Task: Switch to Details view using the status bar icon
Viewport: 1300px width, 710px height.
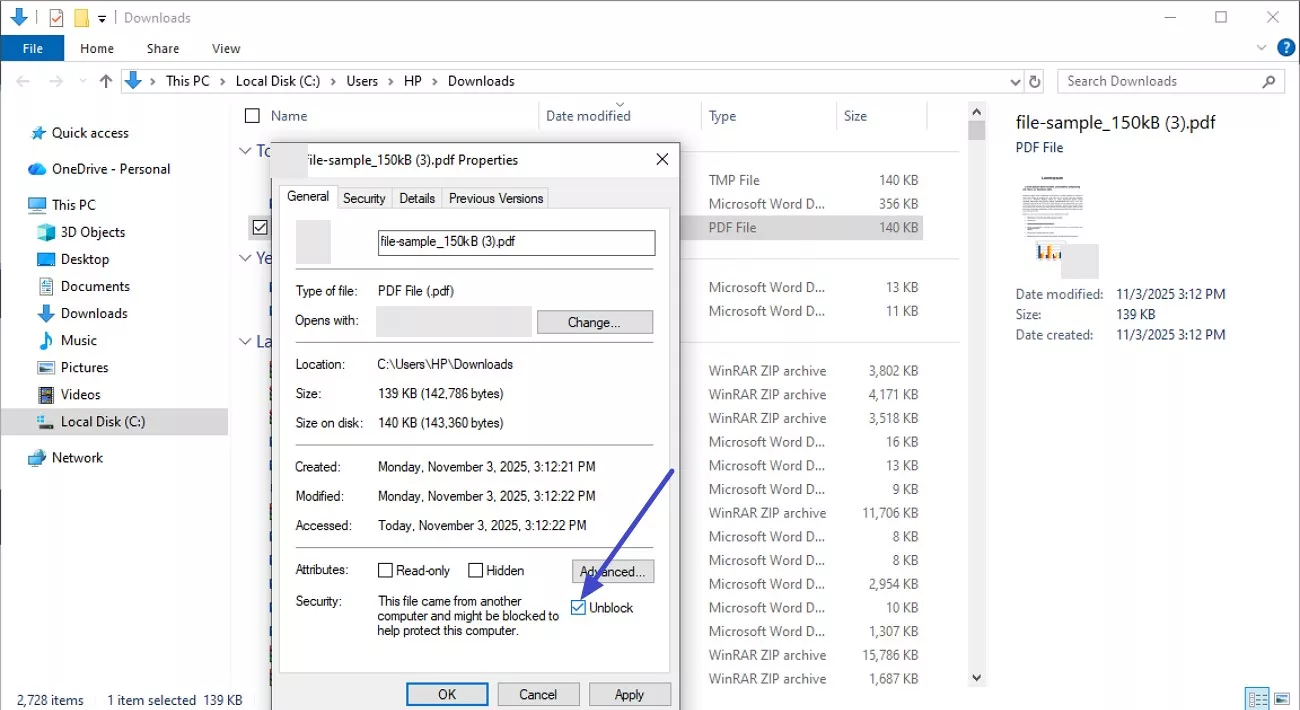Action: click(x=1256, y=697)
